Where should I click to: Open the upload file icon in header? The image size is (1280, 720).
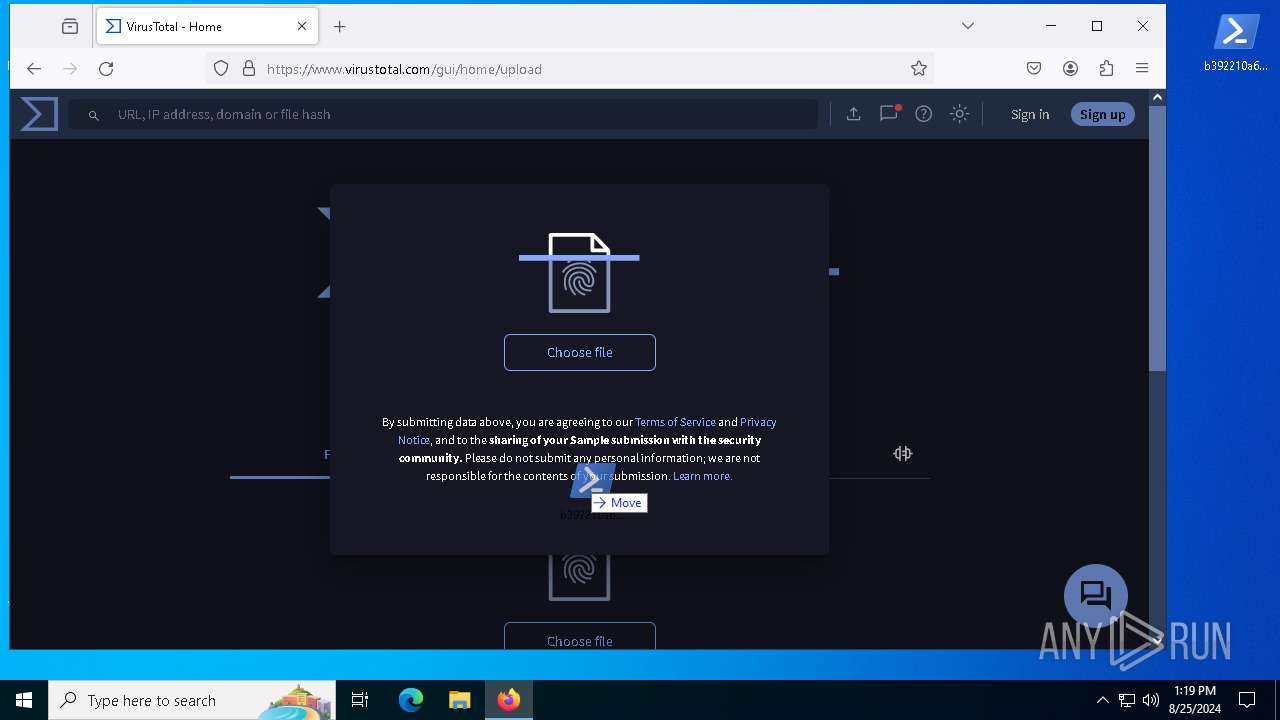pos(853,114)
